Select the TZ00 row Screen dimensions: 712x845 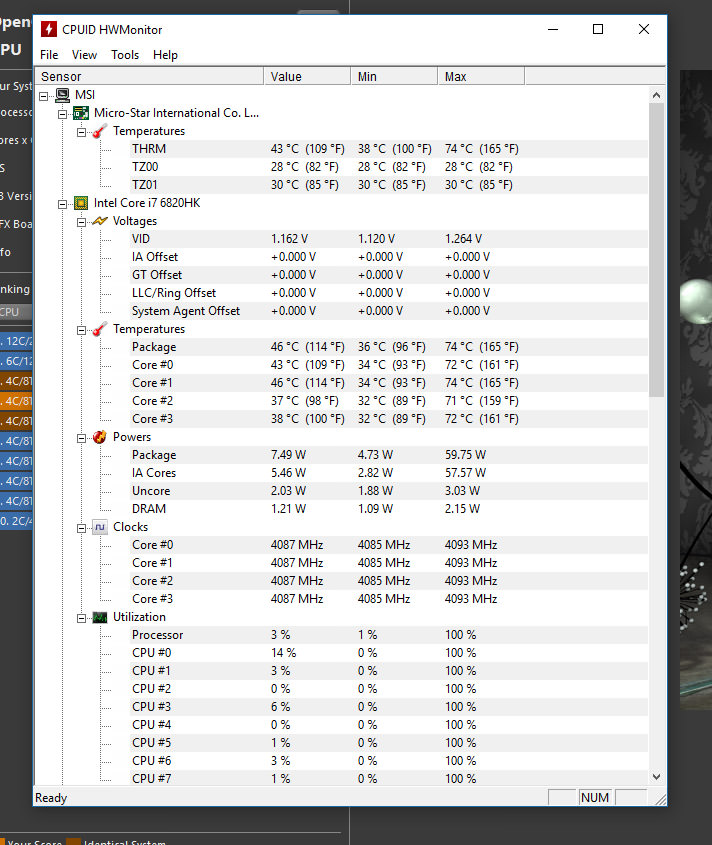point(388,167)
